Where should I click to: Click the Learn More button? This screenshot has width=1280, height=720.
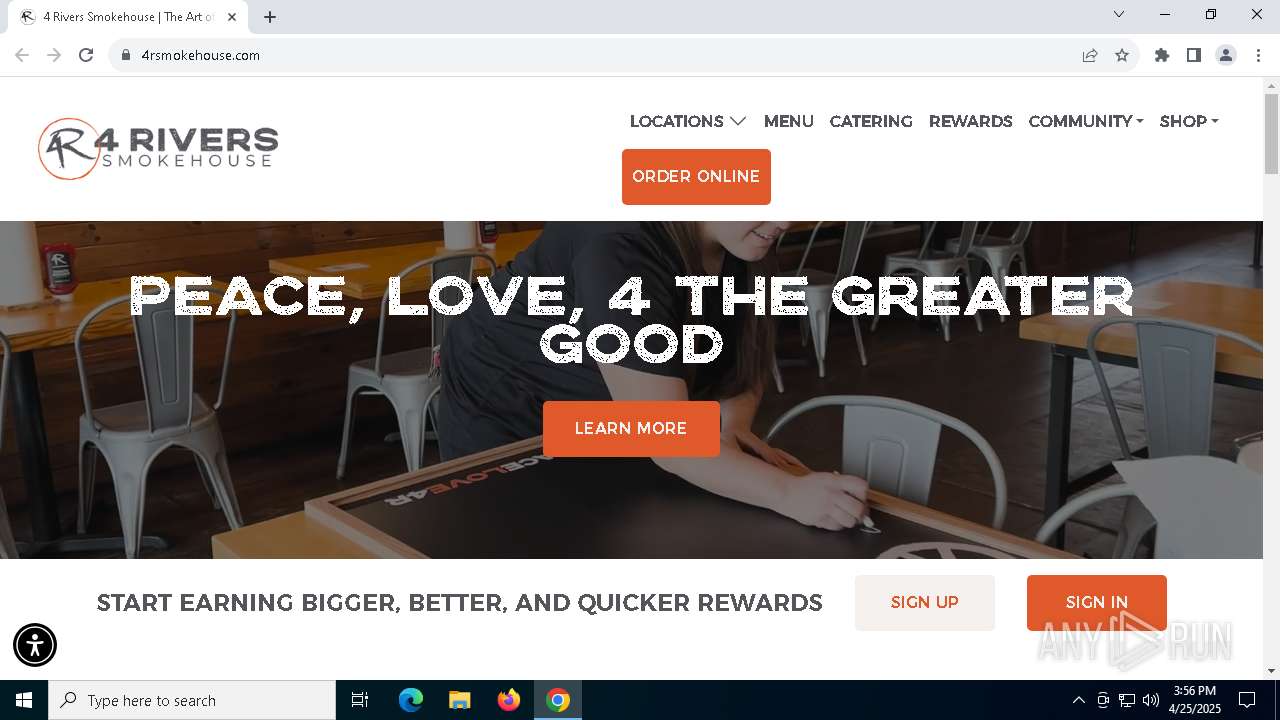coord(631,429)
